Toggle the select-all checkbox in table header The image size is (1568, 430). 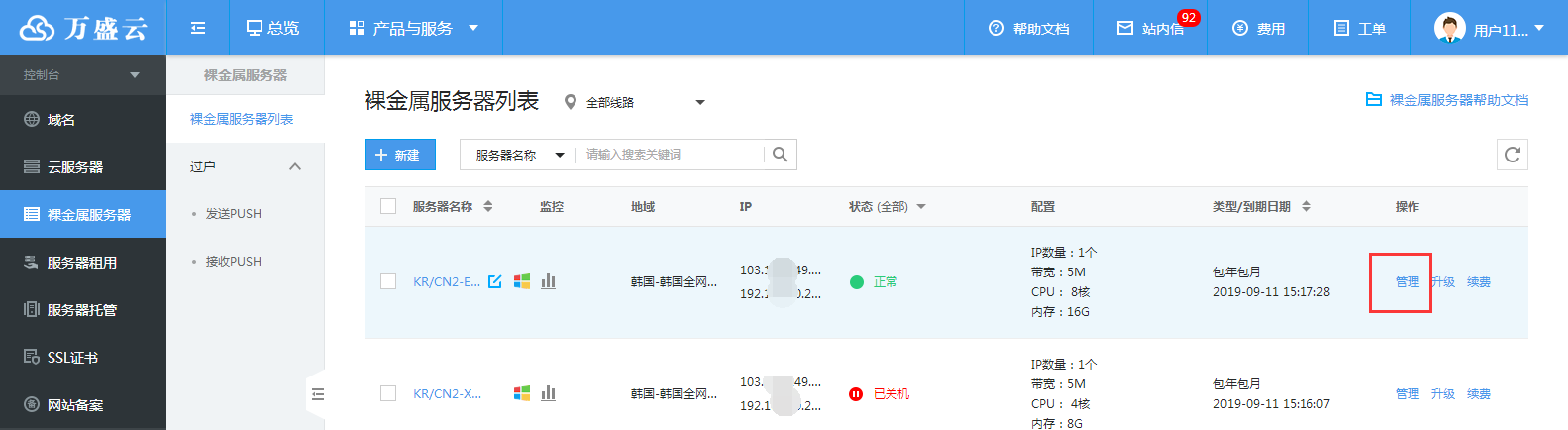388,206
